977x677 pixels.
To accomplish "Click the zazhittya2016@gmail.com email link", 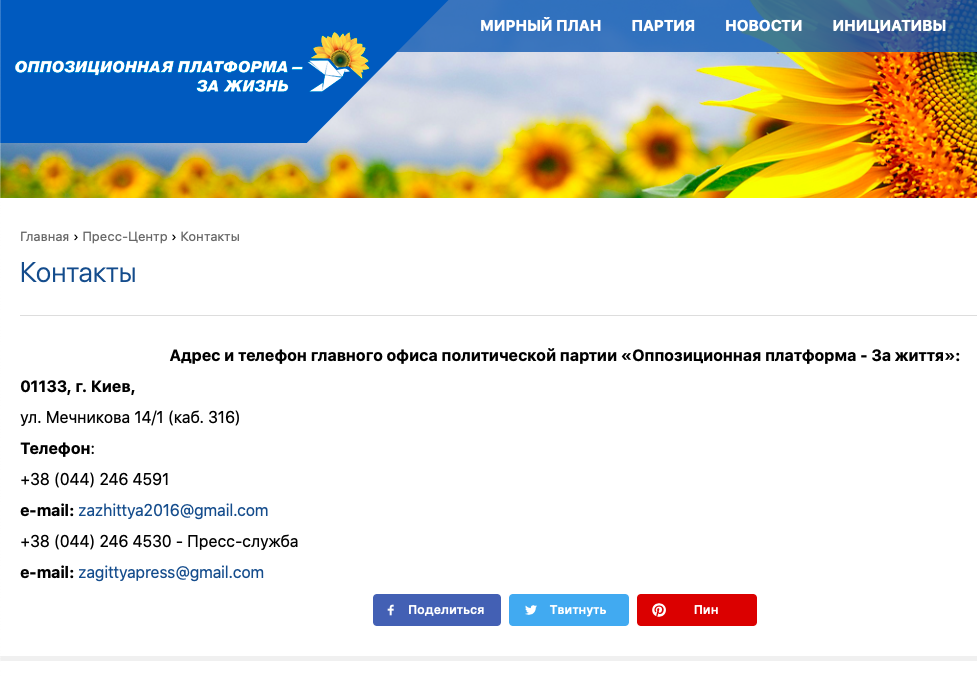I will pos(173,511).
